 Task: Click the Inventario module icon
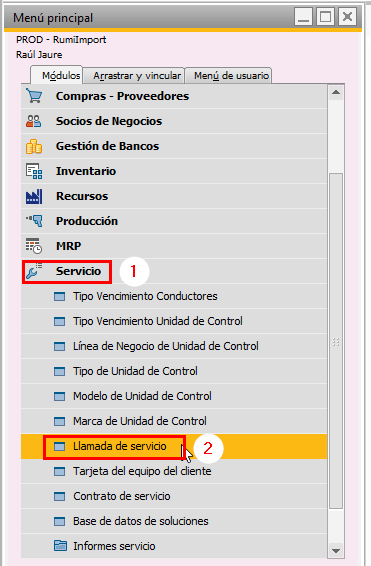(x=34, y=171)
